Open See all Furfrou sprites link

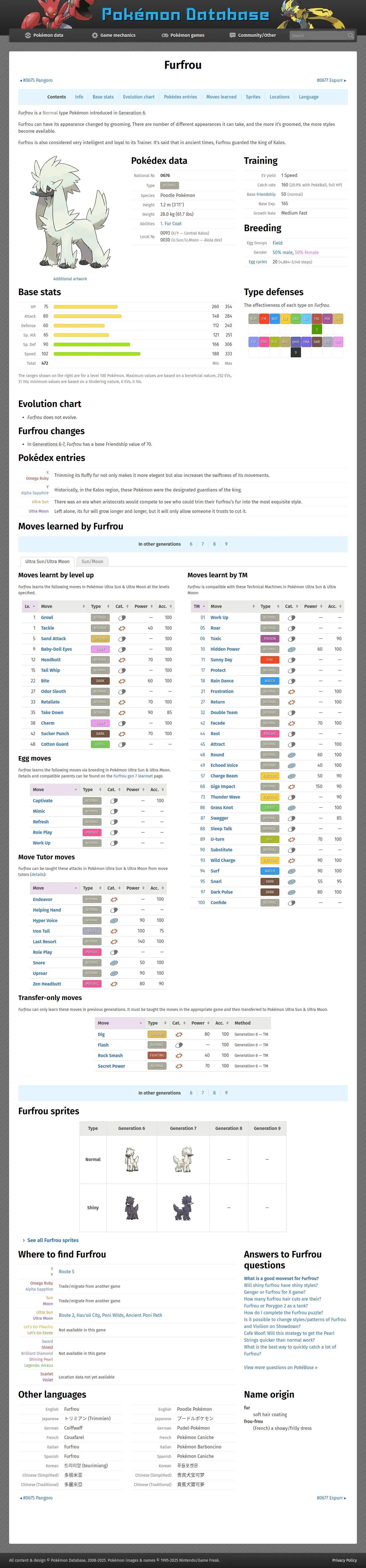click(53, 1240)
